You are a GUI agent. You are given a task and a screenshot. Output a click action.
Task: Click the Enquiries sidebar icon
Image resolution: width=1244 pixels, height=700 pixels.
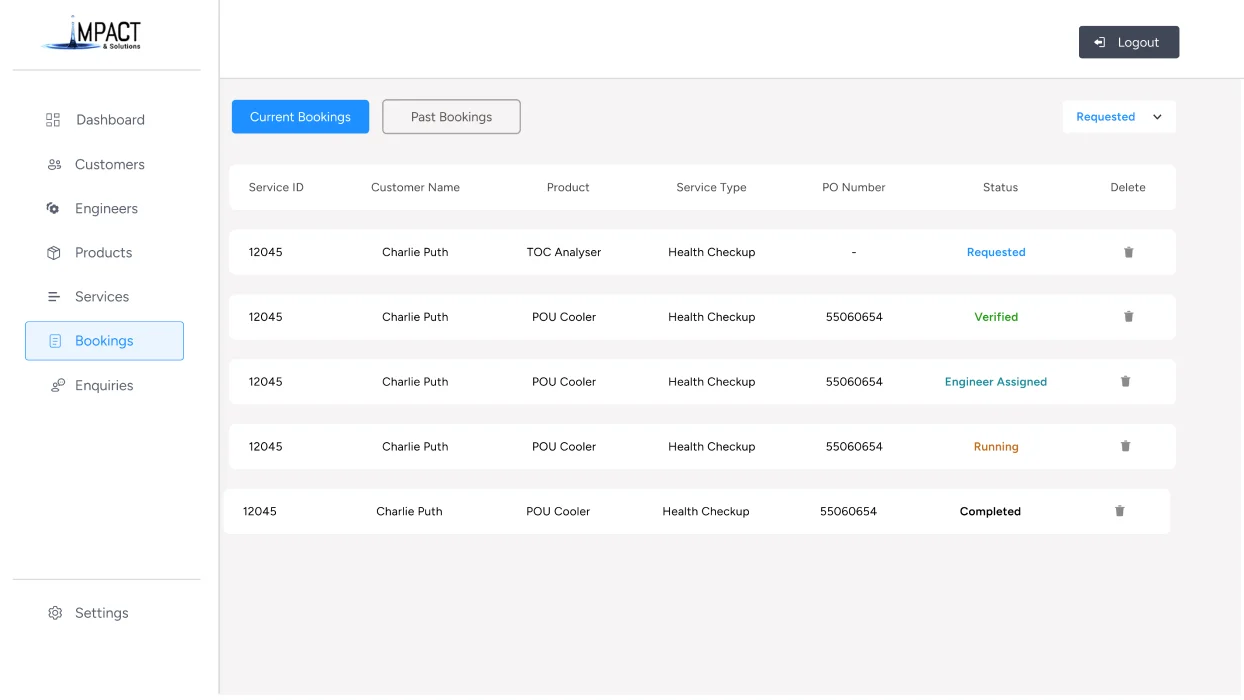point(58,385)
